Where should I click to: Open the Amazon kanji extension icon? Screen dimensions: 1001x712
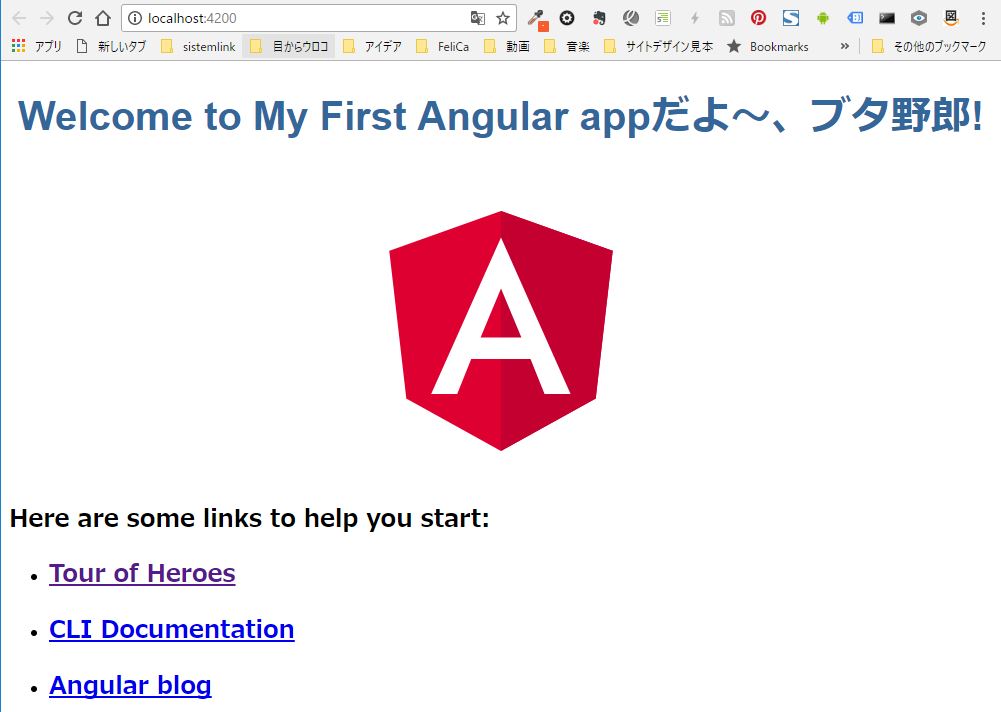click(x=951, y=18)
